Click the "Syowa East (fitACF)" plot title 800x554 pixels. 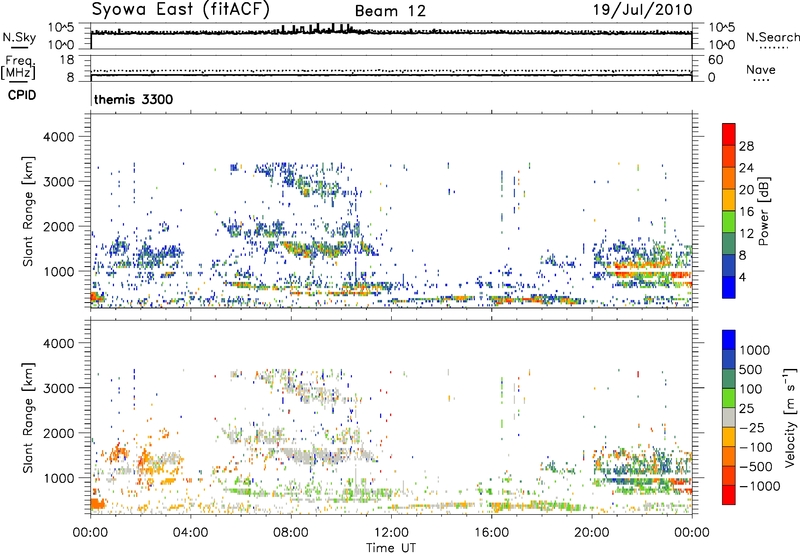[180, 9]
